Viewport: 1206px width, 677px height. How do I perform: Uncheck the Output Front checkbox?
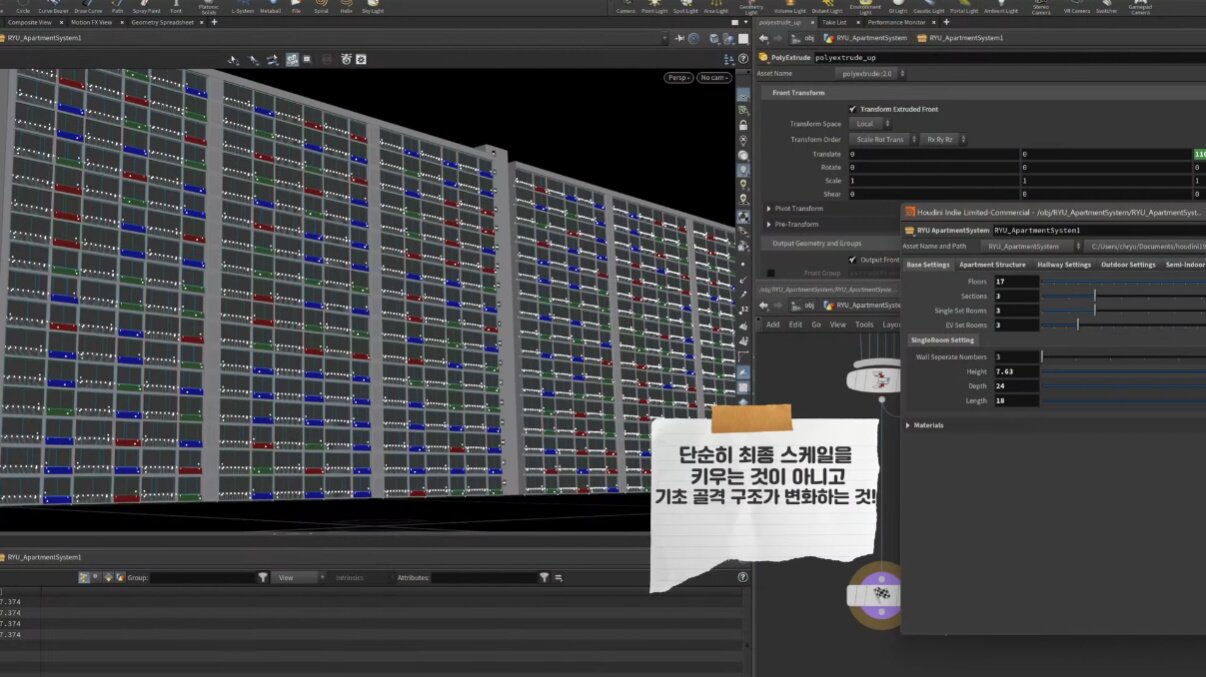pos(852,259)
